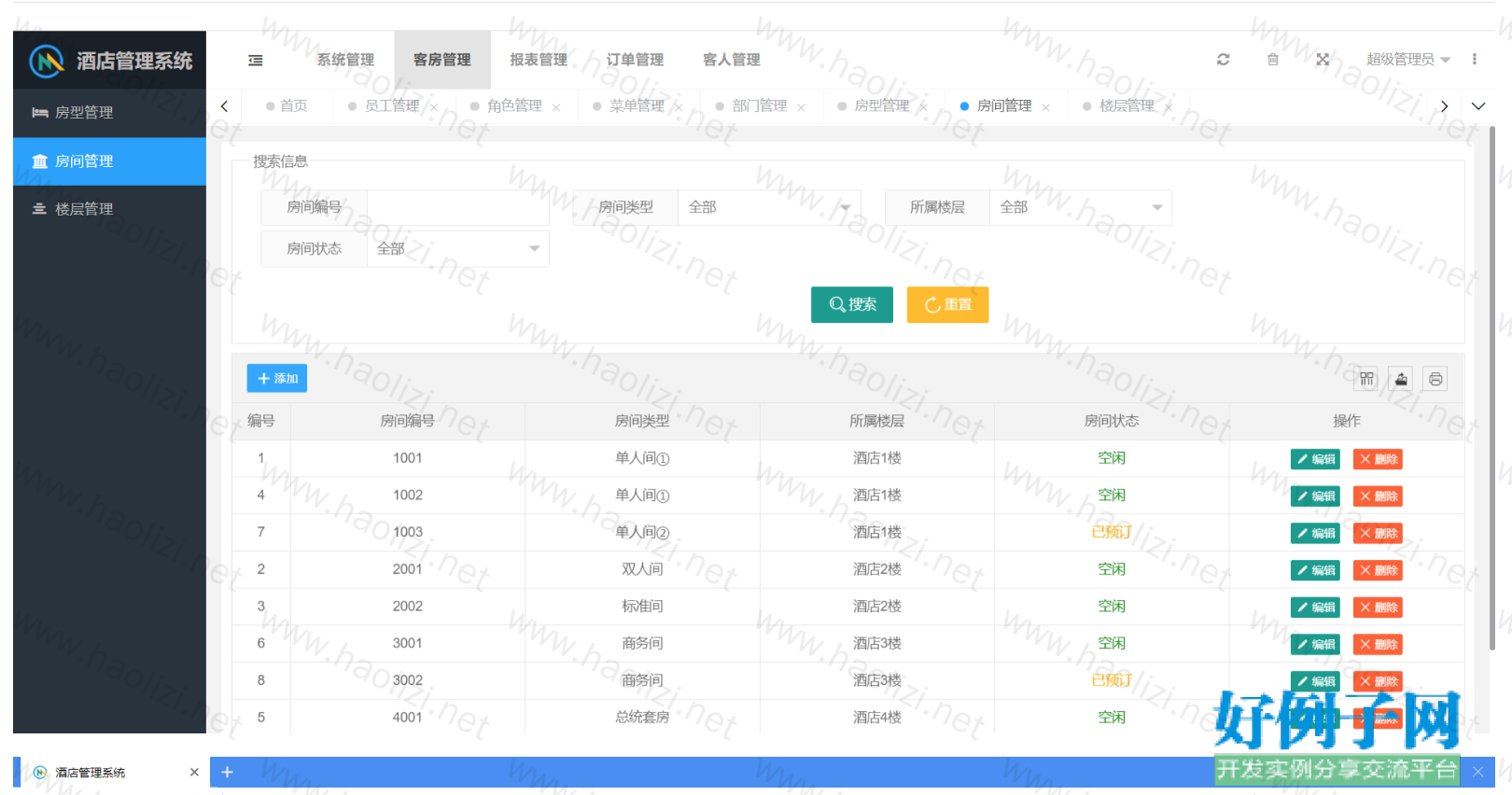This screenshot has height=795, width=1512.
Task: Open the 楼层管理 sidebar item
Action: pos(84,209)
